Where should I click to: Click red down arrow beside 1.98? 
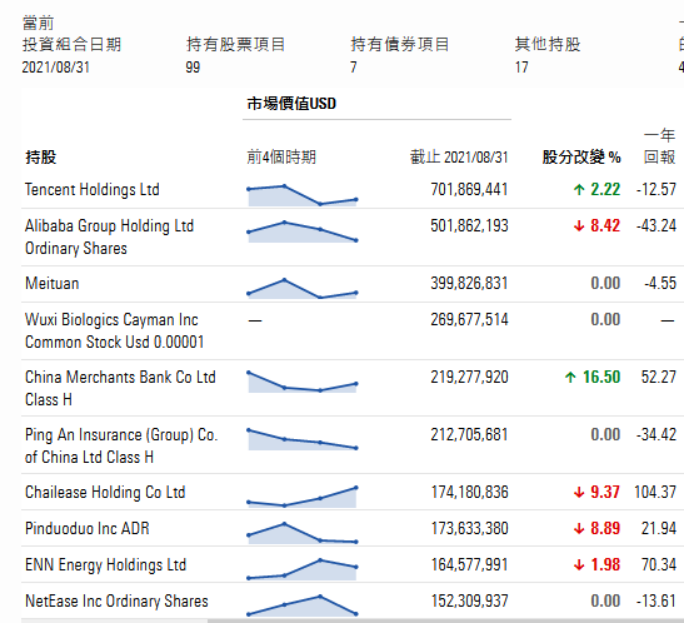579,565
